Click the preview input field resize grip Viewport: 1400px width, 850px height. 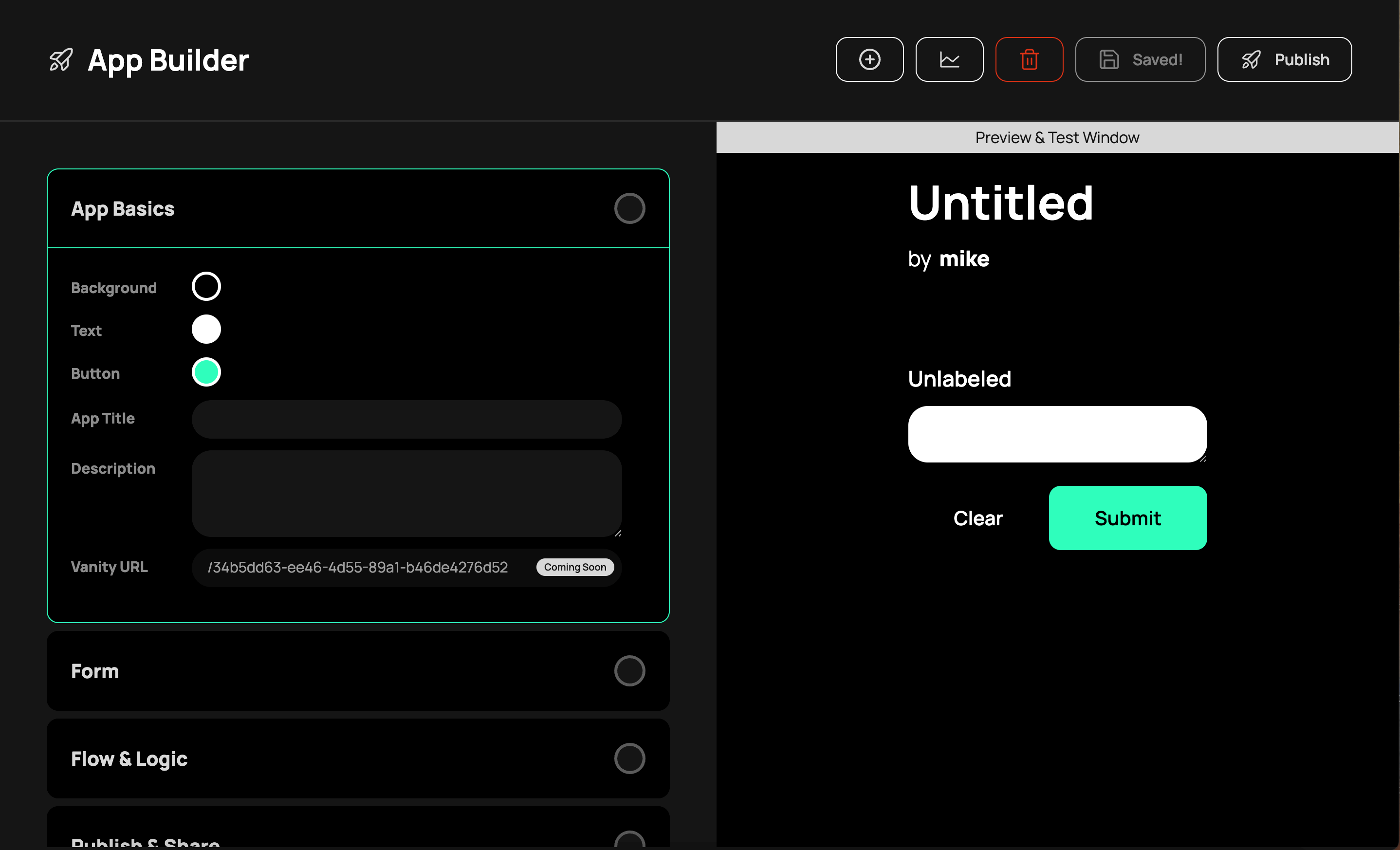(x=1203, y=459)
